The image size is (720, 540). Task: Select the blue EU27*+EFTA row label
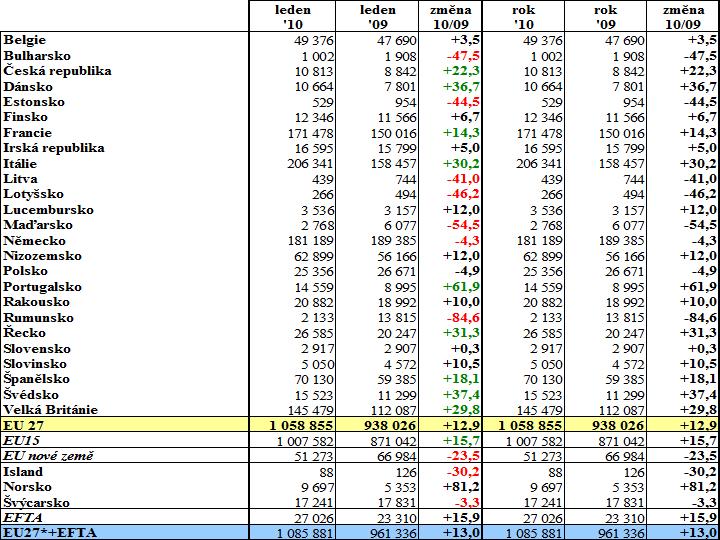(x=51, y=533)
